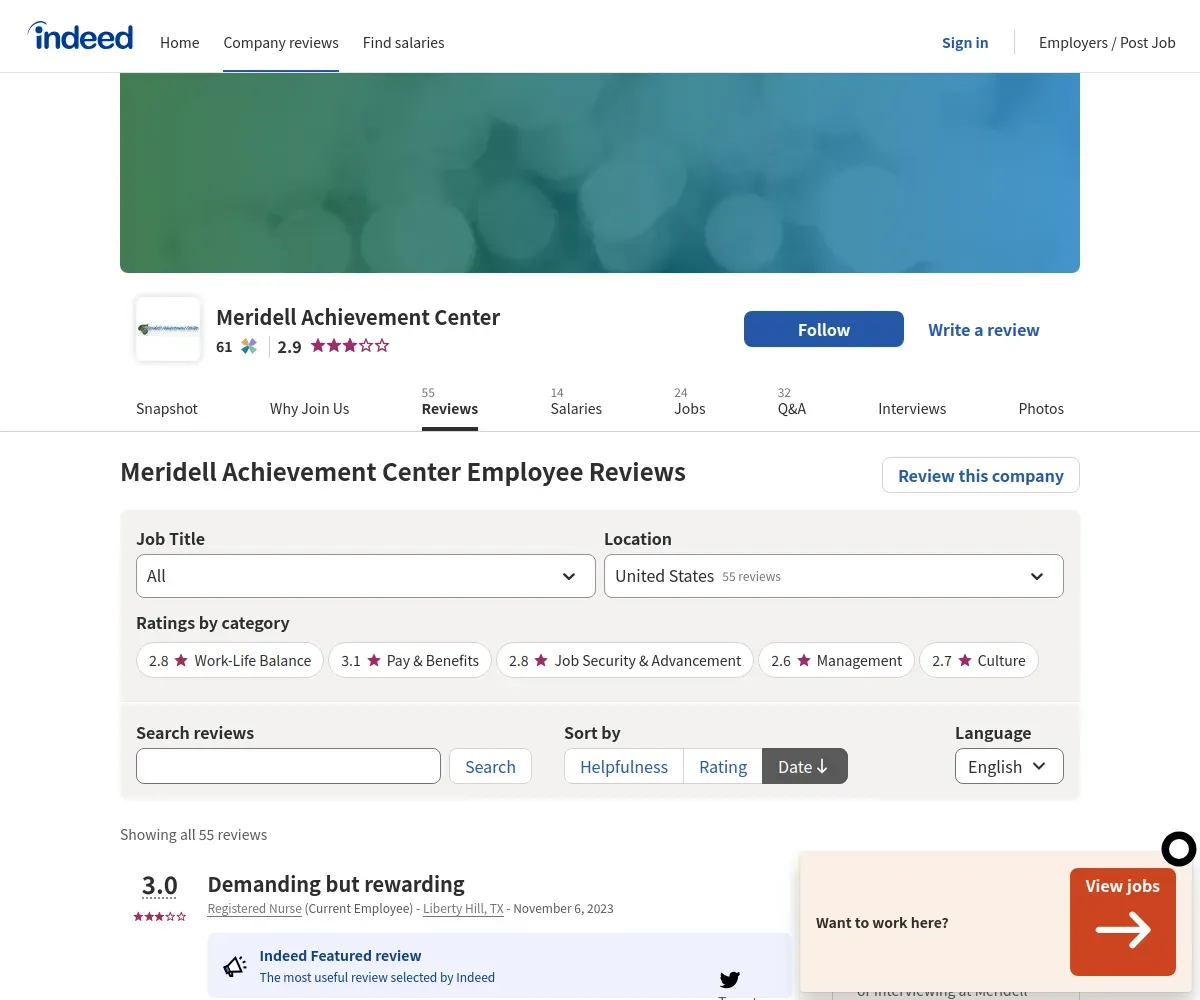This screenshot has width=1200, height=1000.
Task: Click the white arrow in View jobs tile
Action: point(1123,930)
